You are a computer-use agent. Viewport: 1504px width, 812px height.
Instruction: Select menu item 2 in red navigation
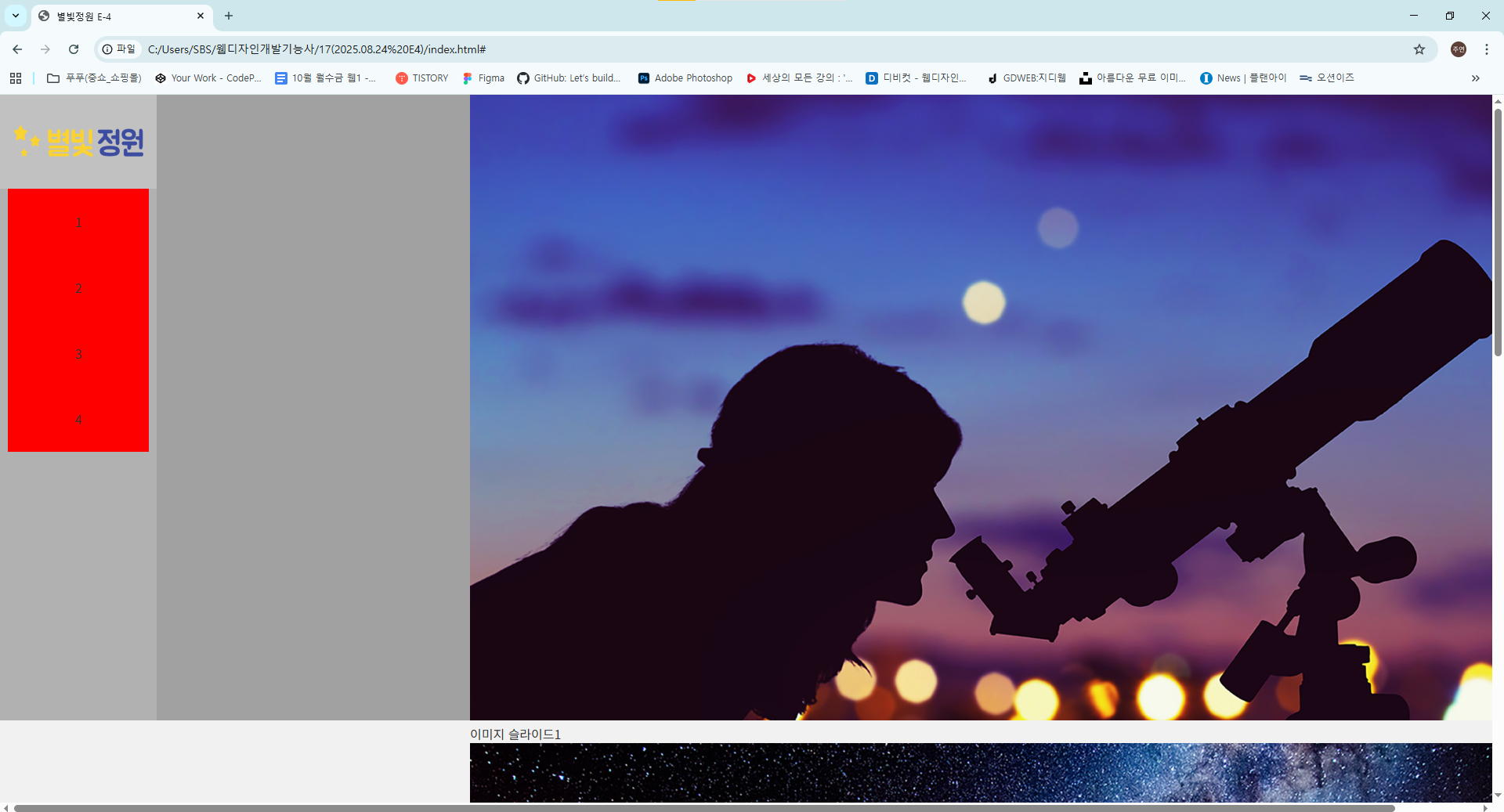pyautogui.click(x=78, y=288)
